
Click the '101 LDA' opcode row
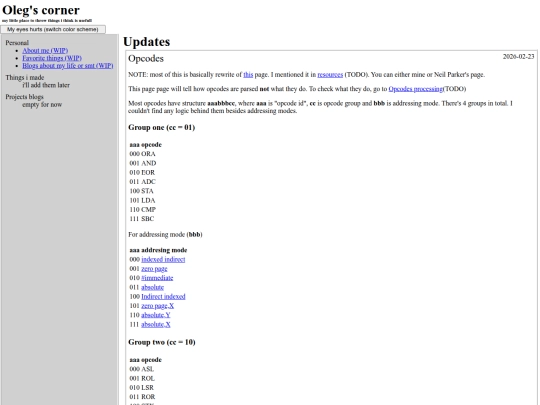tap(143, 200)
